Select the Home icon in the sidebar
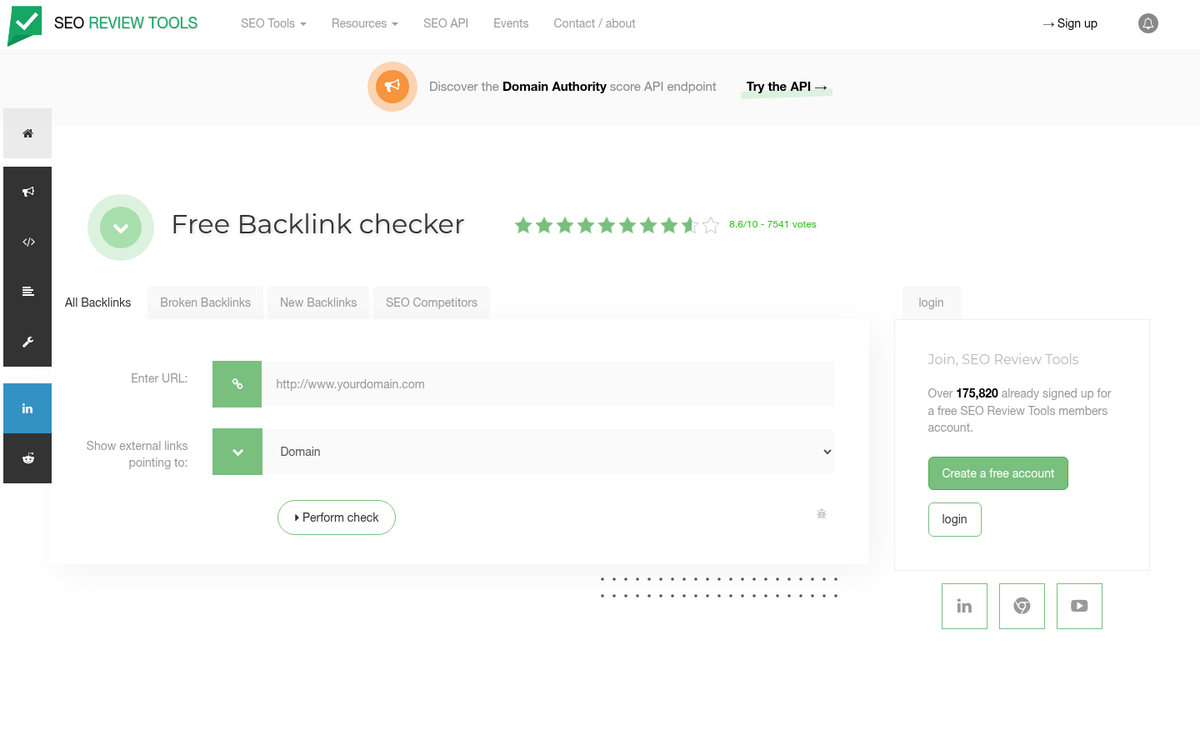The height and width of the screenshot is (750, 1200). (x=27, y=133)
